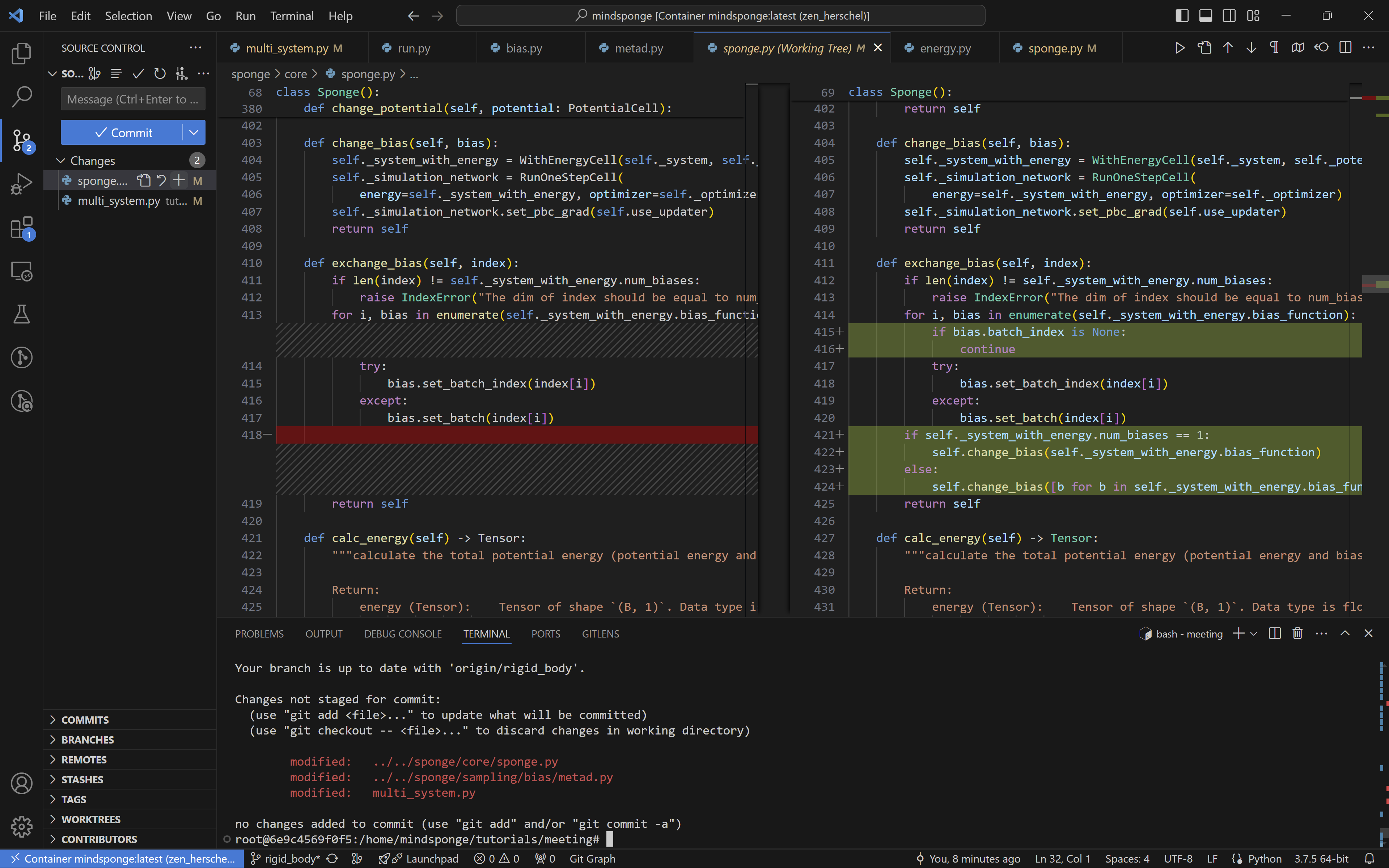
Task: Stage changes for sponge.py with plus icon
Action: click(x=179, y=180)
